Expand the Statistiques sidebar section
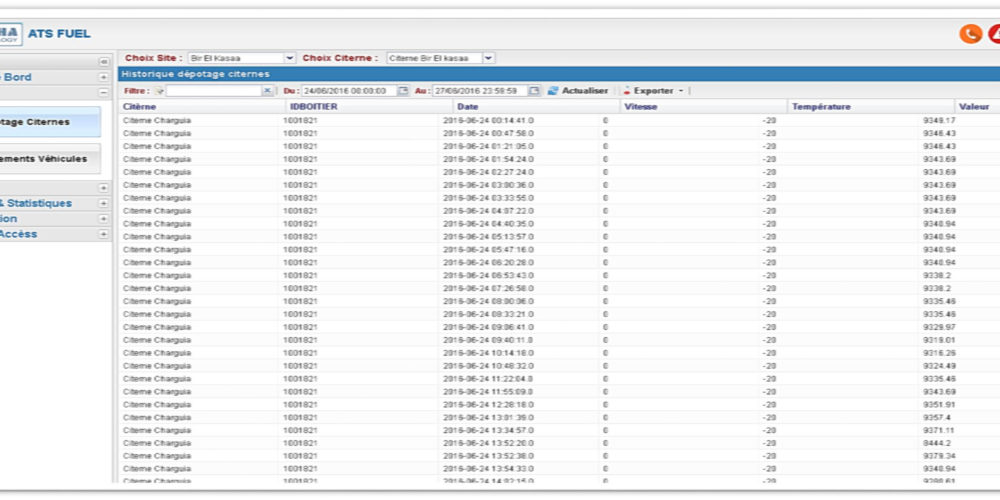 point(103,203)
